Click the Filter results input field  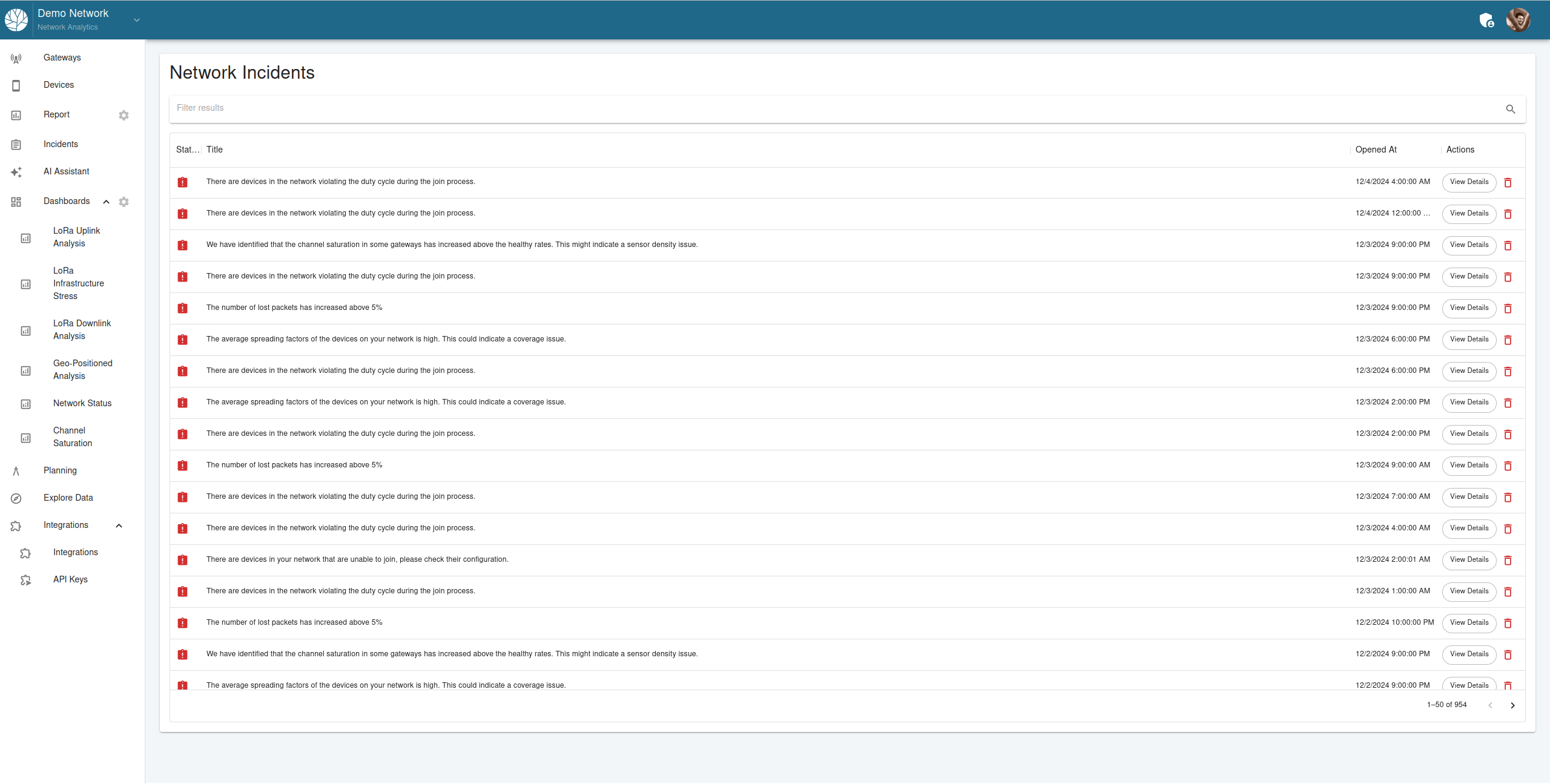[x=836, y=108]
